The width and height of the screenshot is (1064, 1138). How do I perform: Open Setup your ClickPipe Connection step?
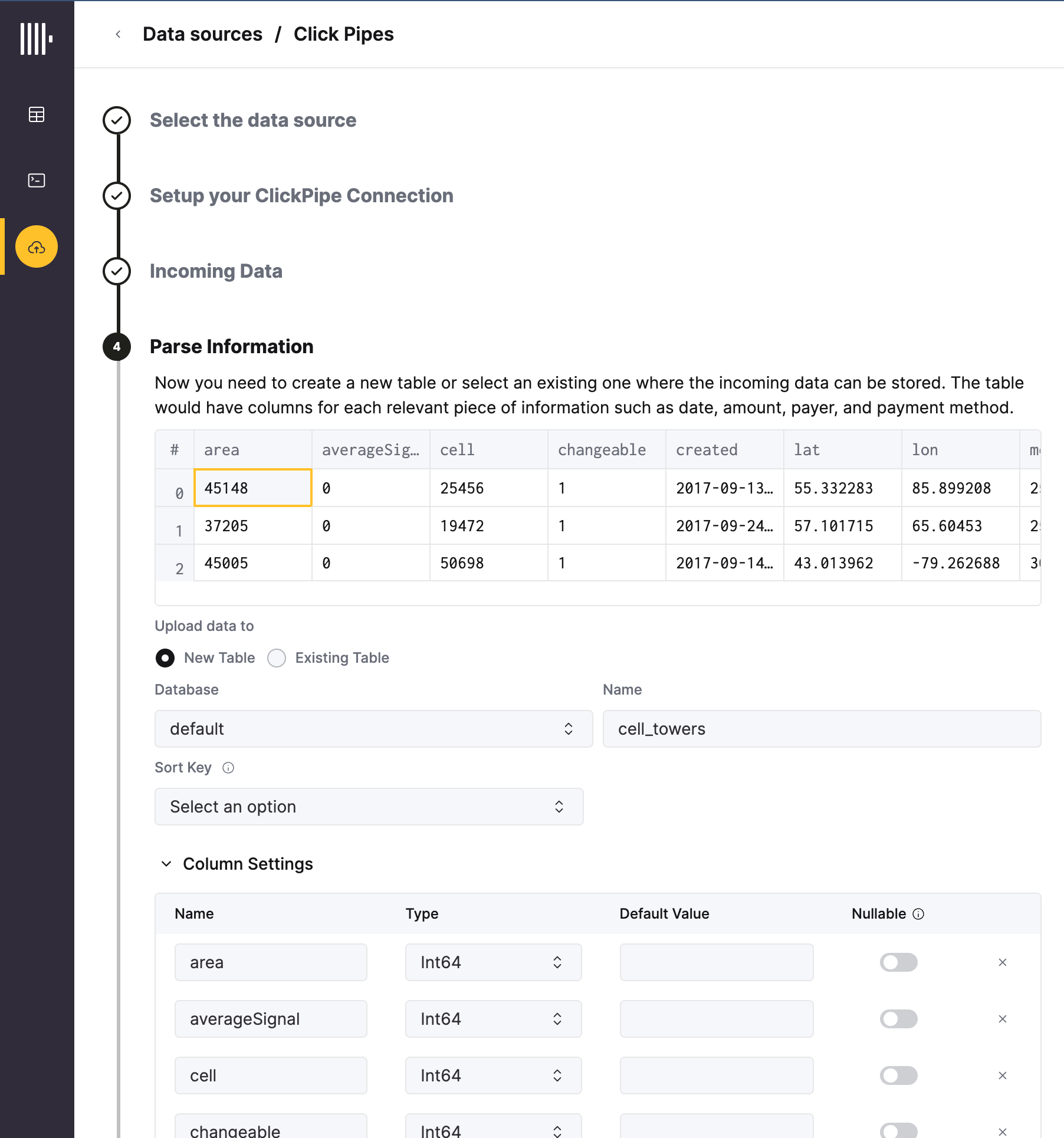tap(302, 196)
